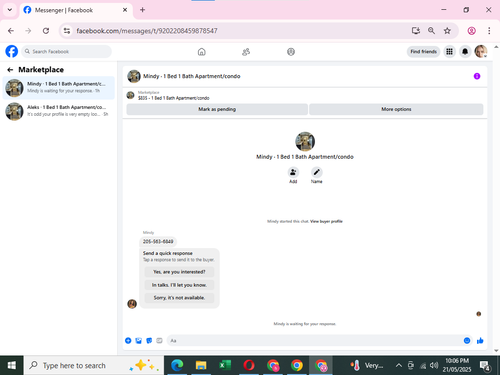Open Opera from the taskbar

click(x=249, y=365)
